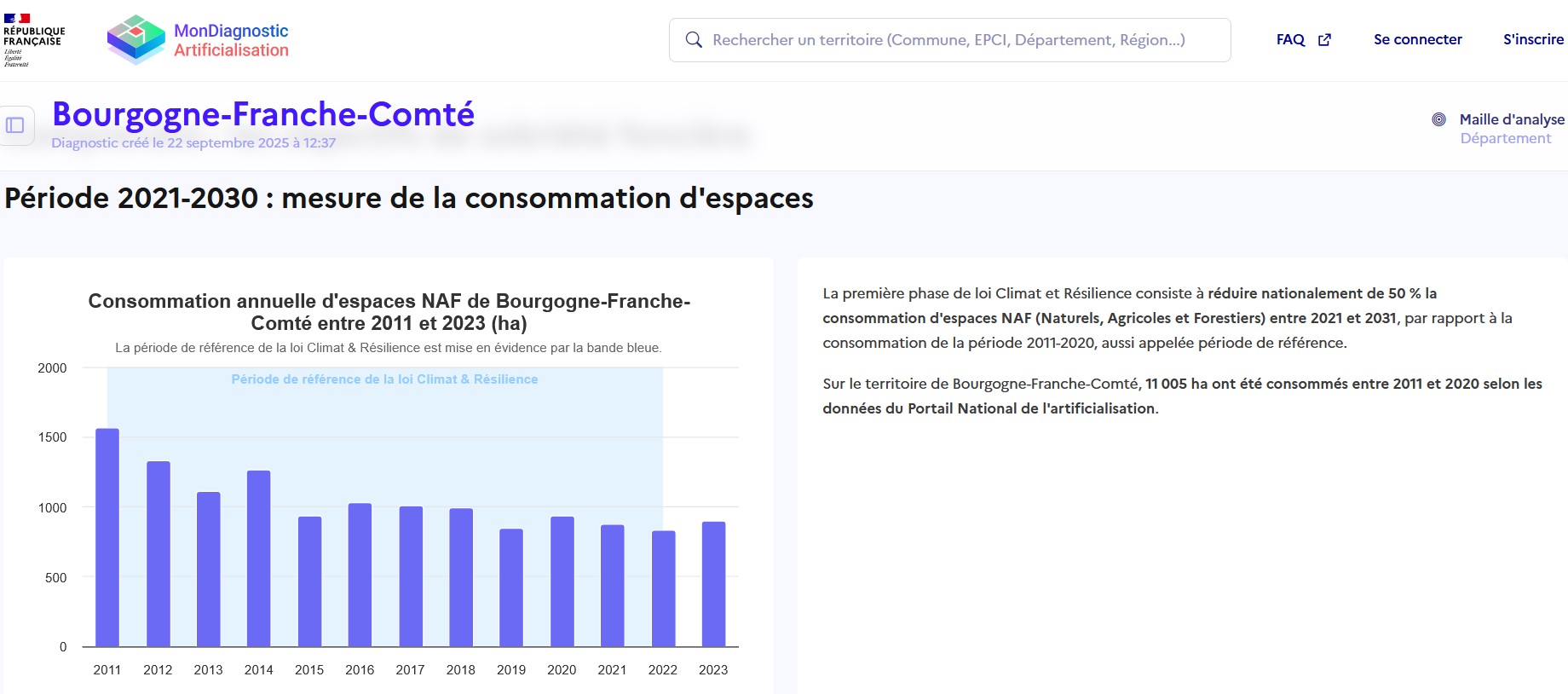This screenshot has height=694, width=1568.
Task: Click the 2016 bar in the chart
Action: pyautogui.click(x=360, y=575)
